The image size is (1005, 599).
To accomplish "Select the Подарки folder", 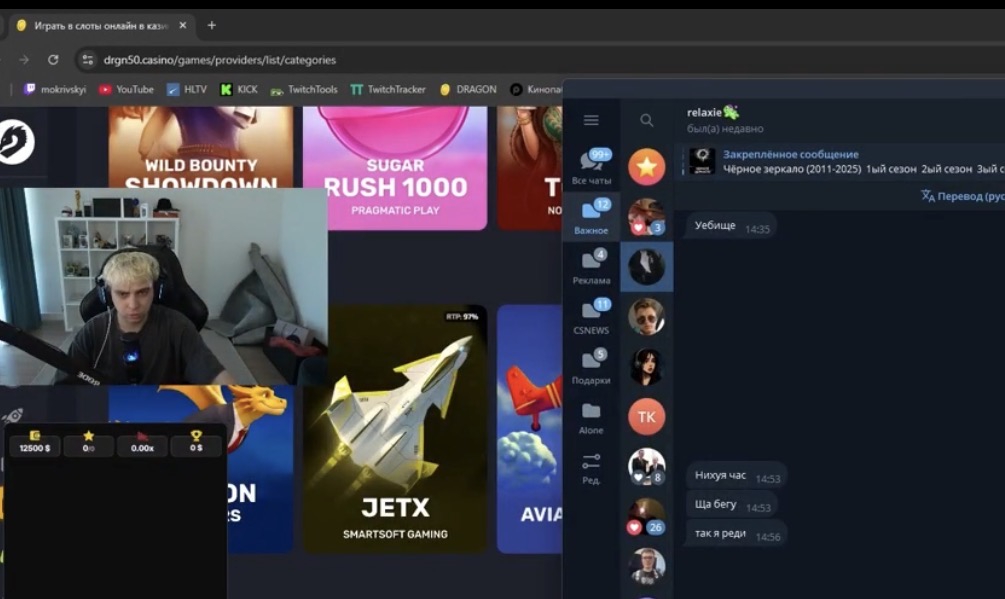I will coord(591,366).
